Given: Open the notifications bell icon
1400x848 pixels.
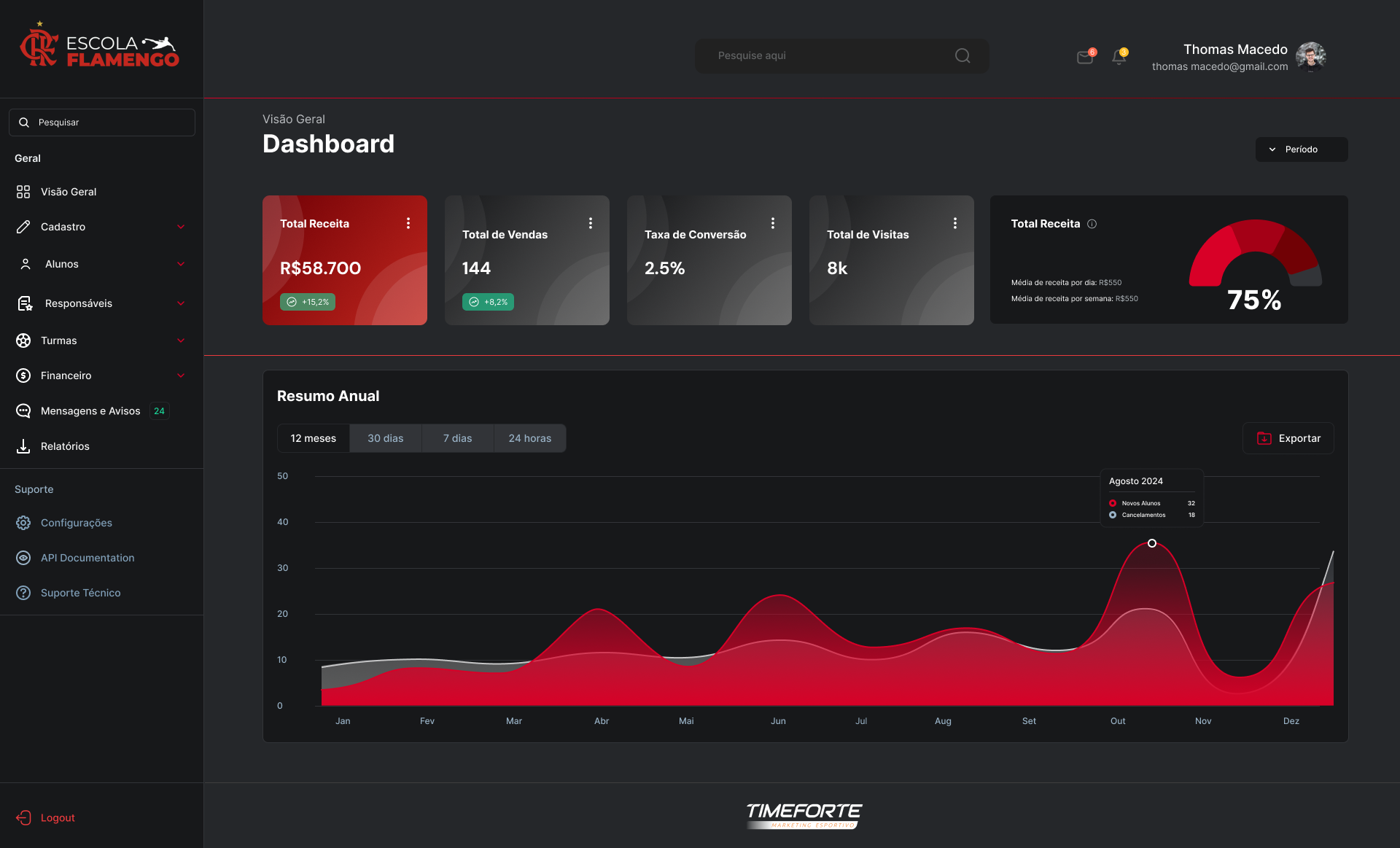Looking at the screenshot, I should tap(1119, 57).
